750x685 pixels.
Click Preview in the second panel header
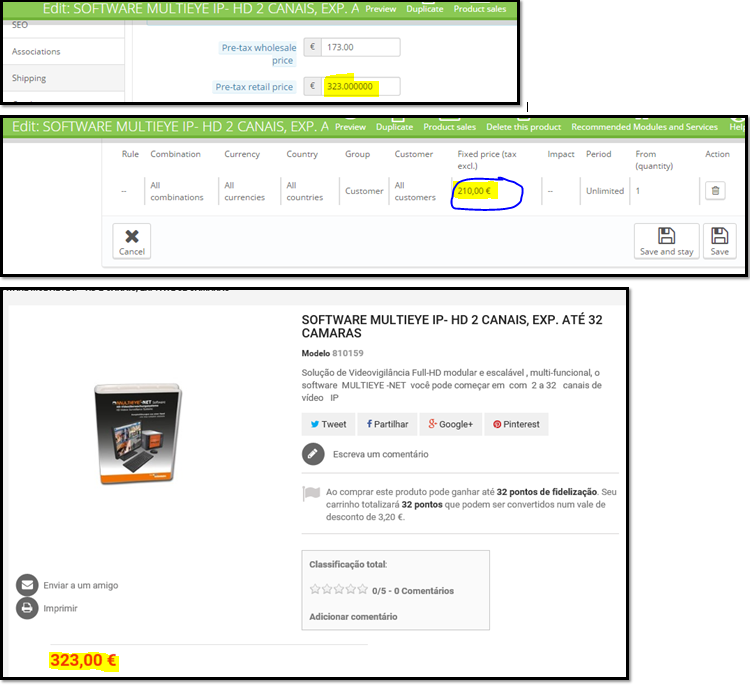[x=350, y=127]
